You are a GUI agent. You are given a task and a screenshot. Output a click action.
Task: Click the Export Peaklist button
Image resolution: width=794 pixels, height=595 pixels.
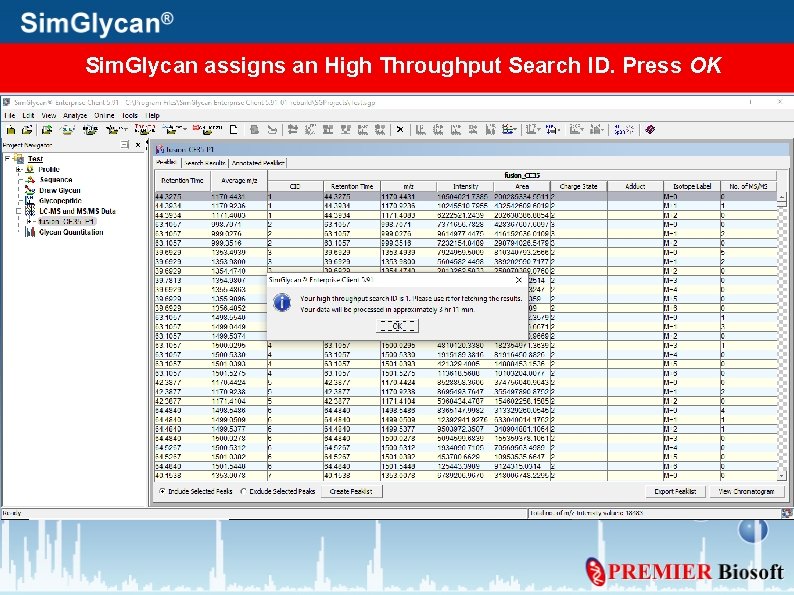tap(676, 491)
